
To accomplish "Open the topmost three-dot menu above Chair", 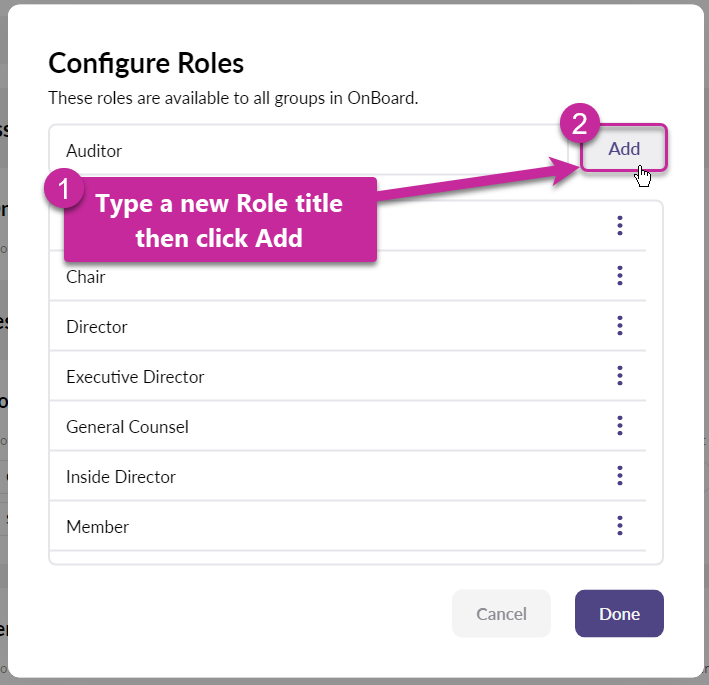I will 620,226.
